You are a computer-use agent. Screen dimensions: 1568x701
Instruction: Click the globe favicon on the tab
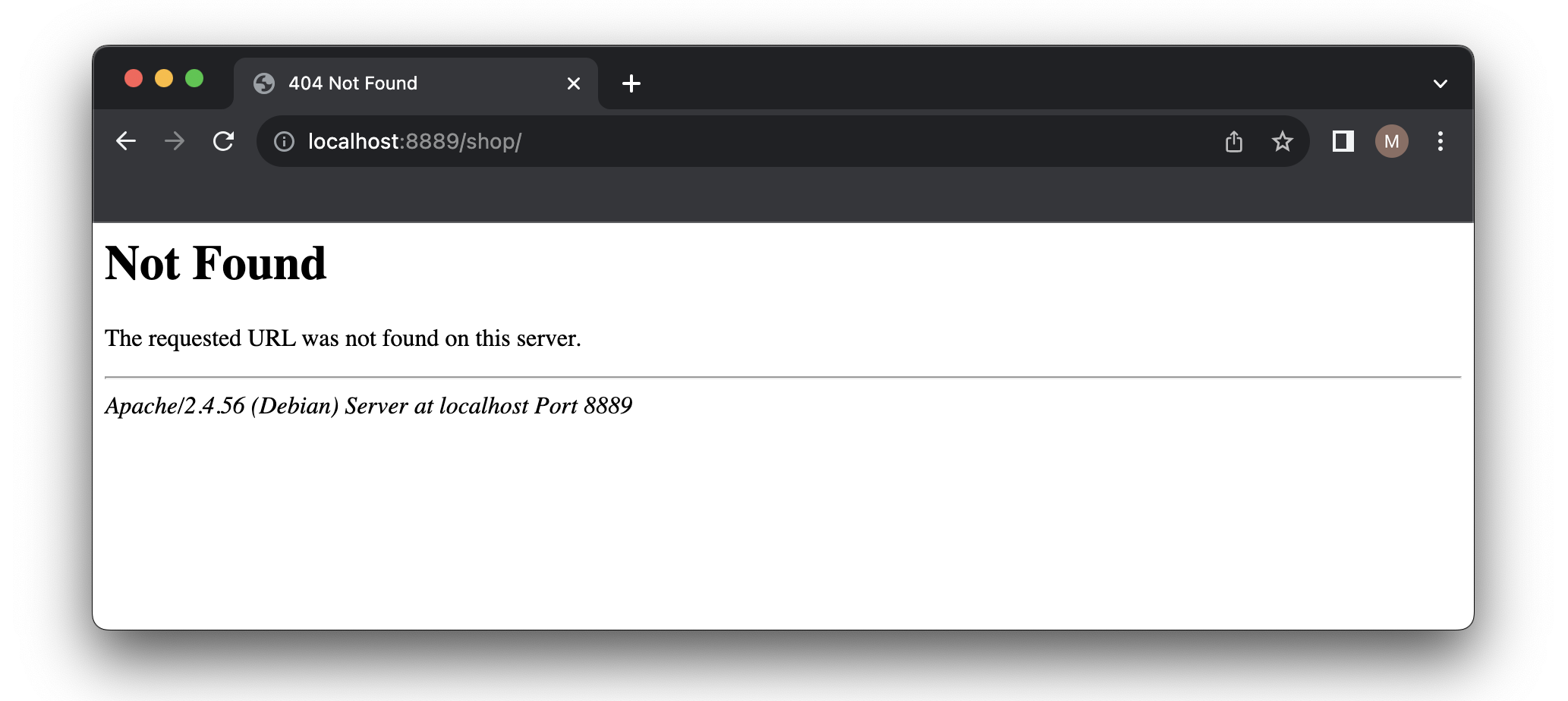click(x=263, y=83)
